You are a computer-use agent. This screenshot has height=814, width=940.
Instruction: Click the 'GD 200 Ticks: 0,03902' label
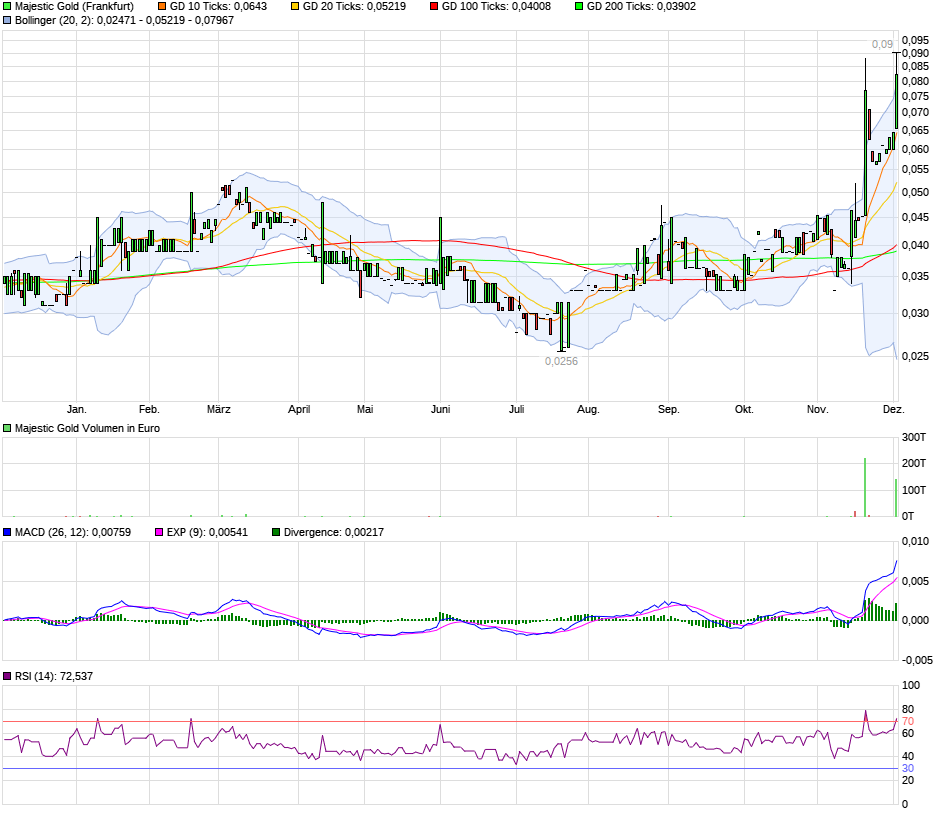pyautogui.click(x=641, y=7)
